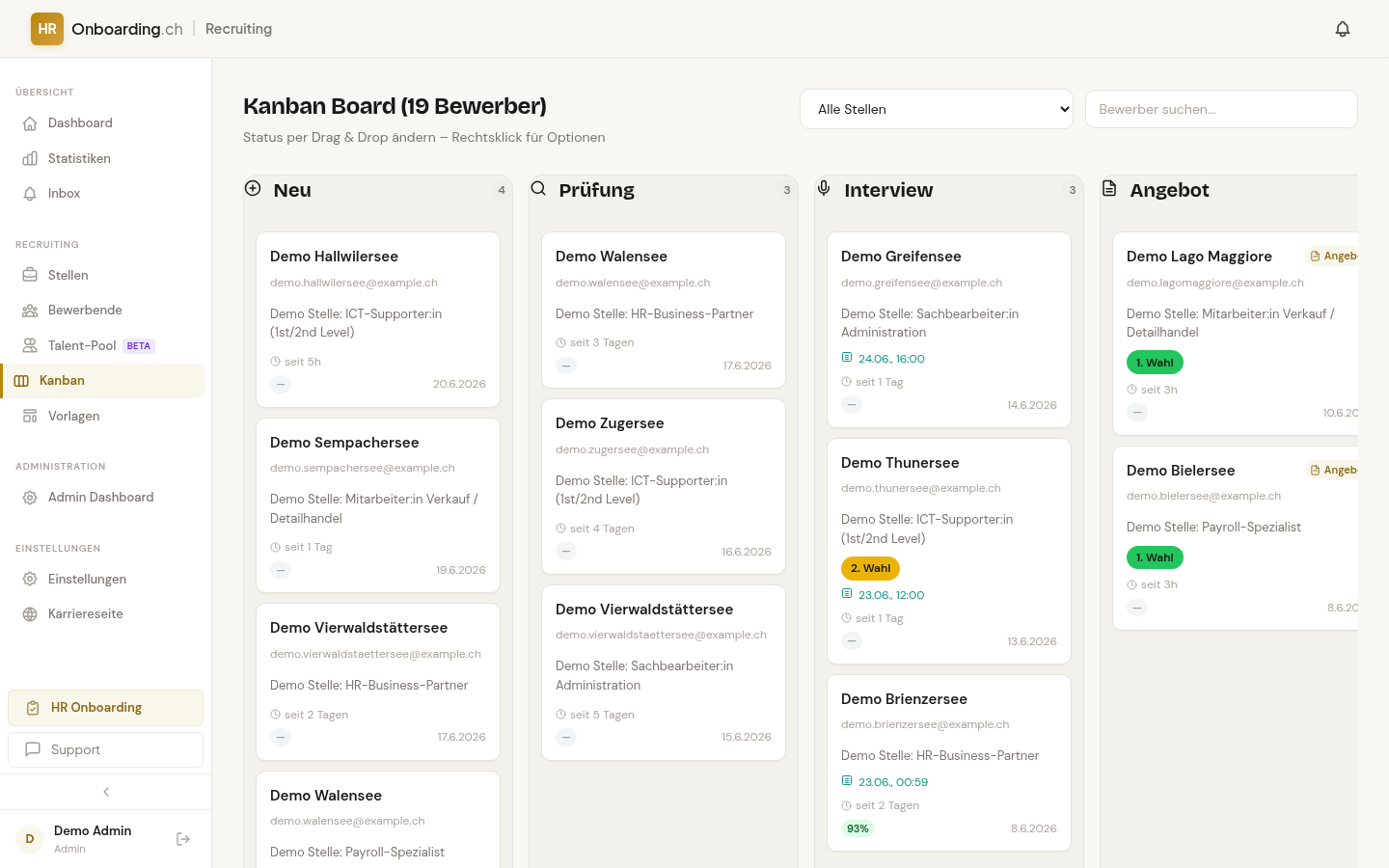Log out via the exit icon
The image size is (1389, 868).
(183, 839)
